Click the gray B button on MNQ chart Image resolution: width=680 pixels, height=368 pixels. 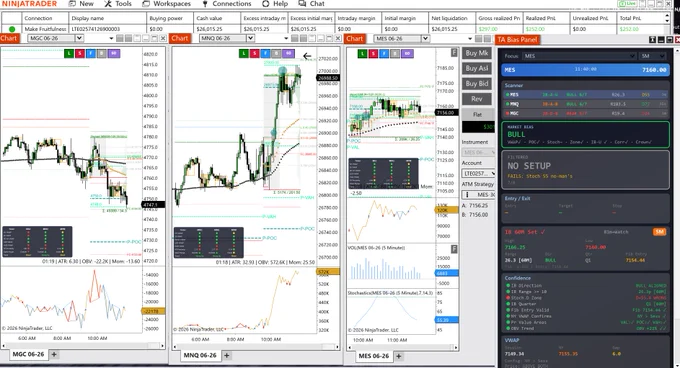pyautogui.click(x=276, y=53)
